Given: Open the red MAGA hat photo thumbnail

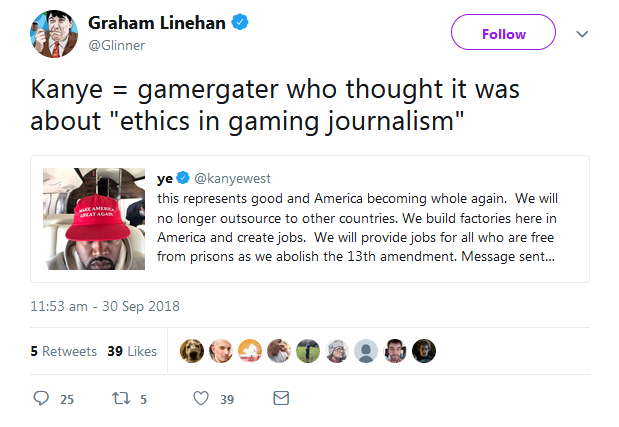Looking at the screenshot, I should (x=94, y=219).
